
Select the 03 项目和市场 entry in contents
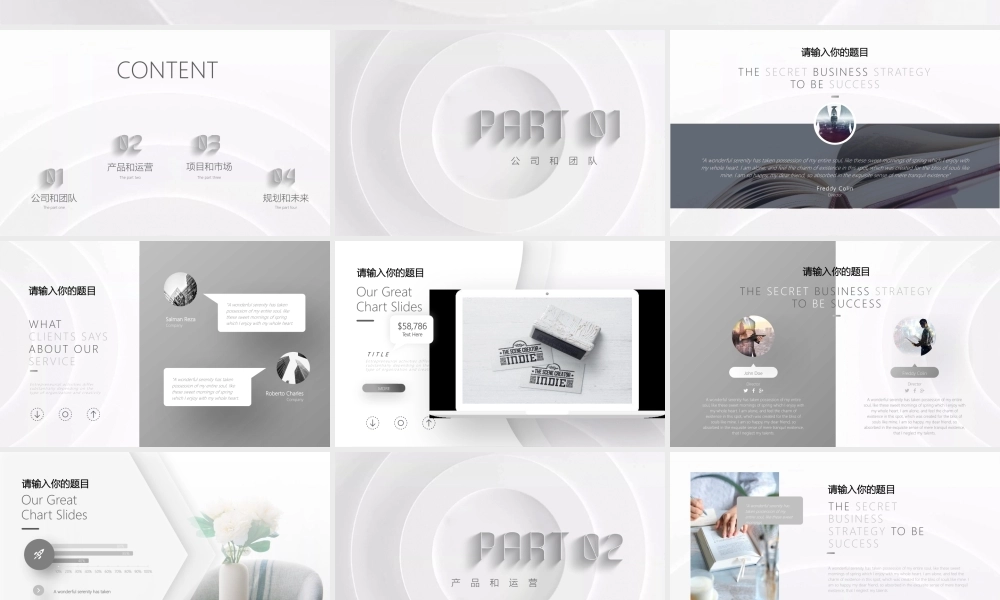(209, 157)
